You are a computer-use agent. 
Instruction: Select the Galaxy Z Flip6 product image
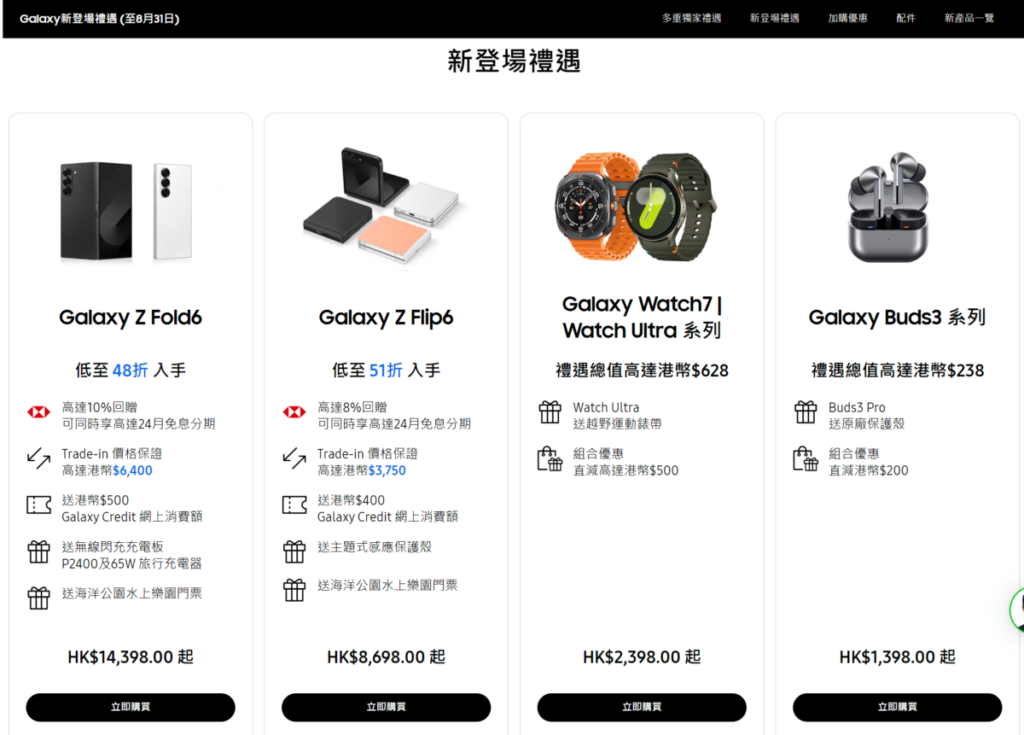point(386,206)
